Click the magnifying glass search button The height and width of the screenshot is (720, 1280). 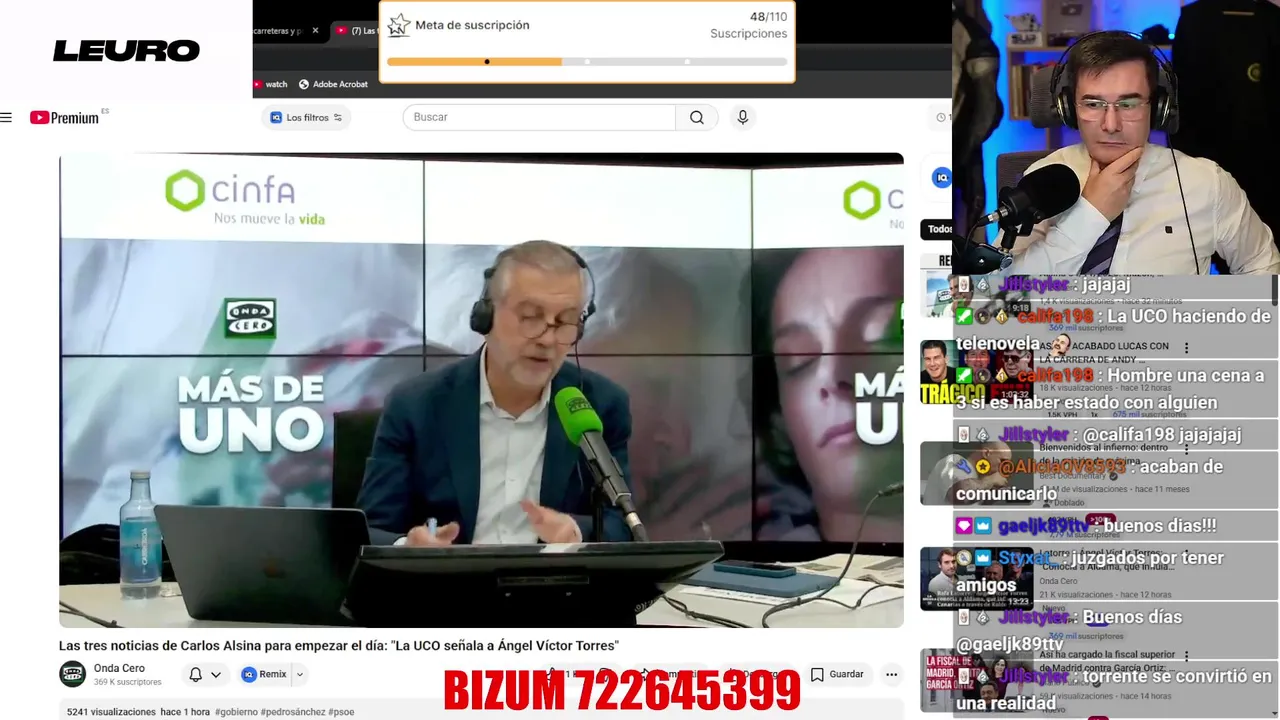pyautogui.click(x=697, y=117)
